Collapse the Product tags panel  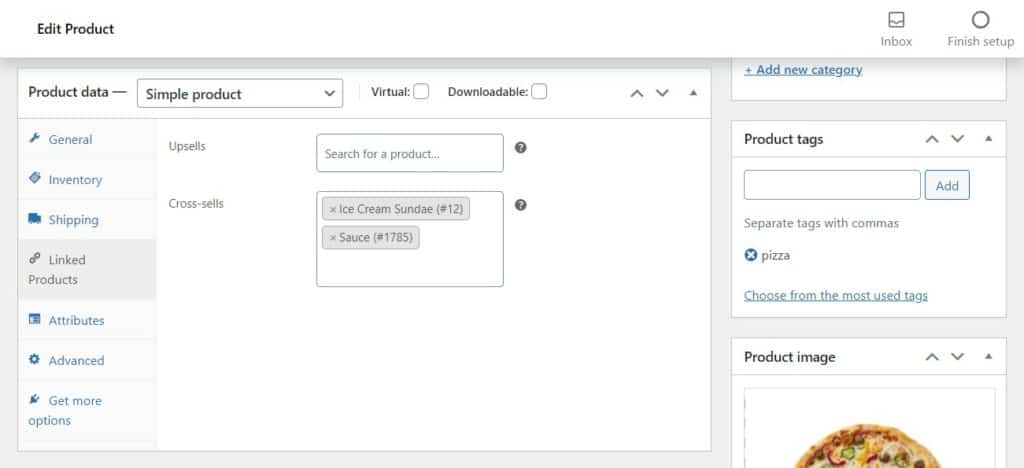pyautogui.click(x=989, y=139)
